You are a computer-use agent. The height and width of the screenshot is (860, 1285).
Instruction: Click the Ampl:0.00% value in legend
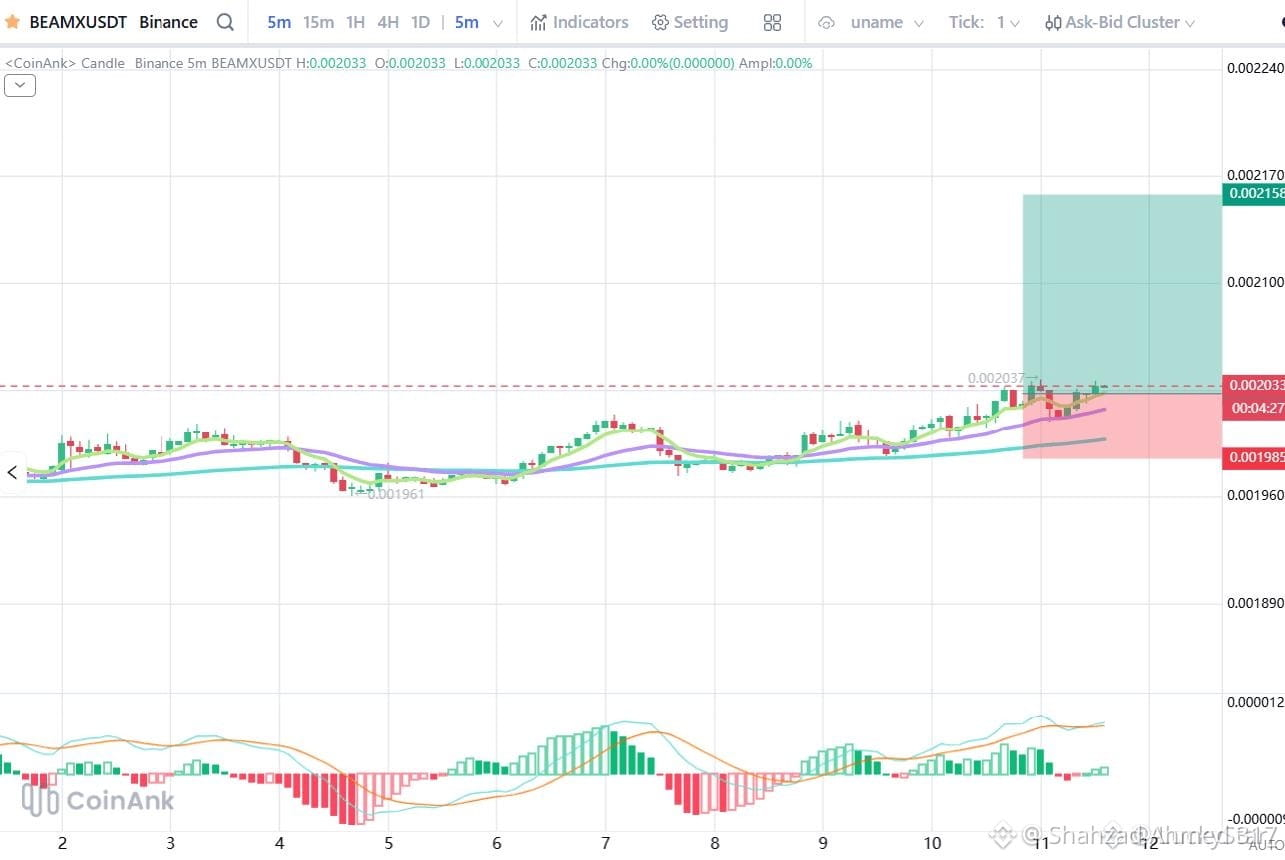[776, 63]
